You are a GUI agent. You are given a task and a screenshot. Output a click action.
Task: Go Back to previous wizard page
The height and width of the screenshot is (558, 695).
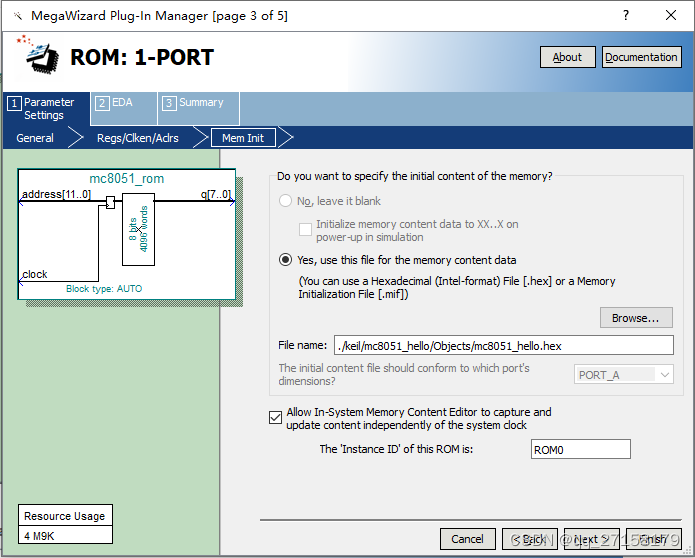pyautogui.click(x=530, y=539)
